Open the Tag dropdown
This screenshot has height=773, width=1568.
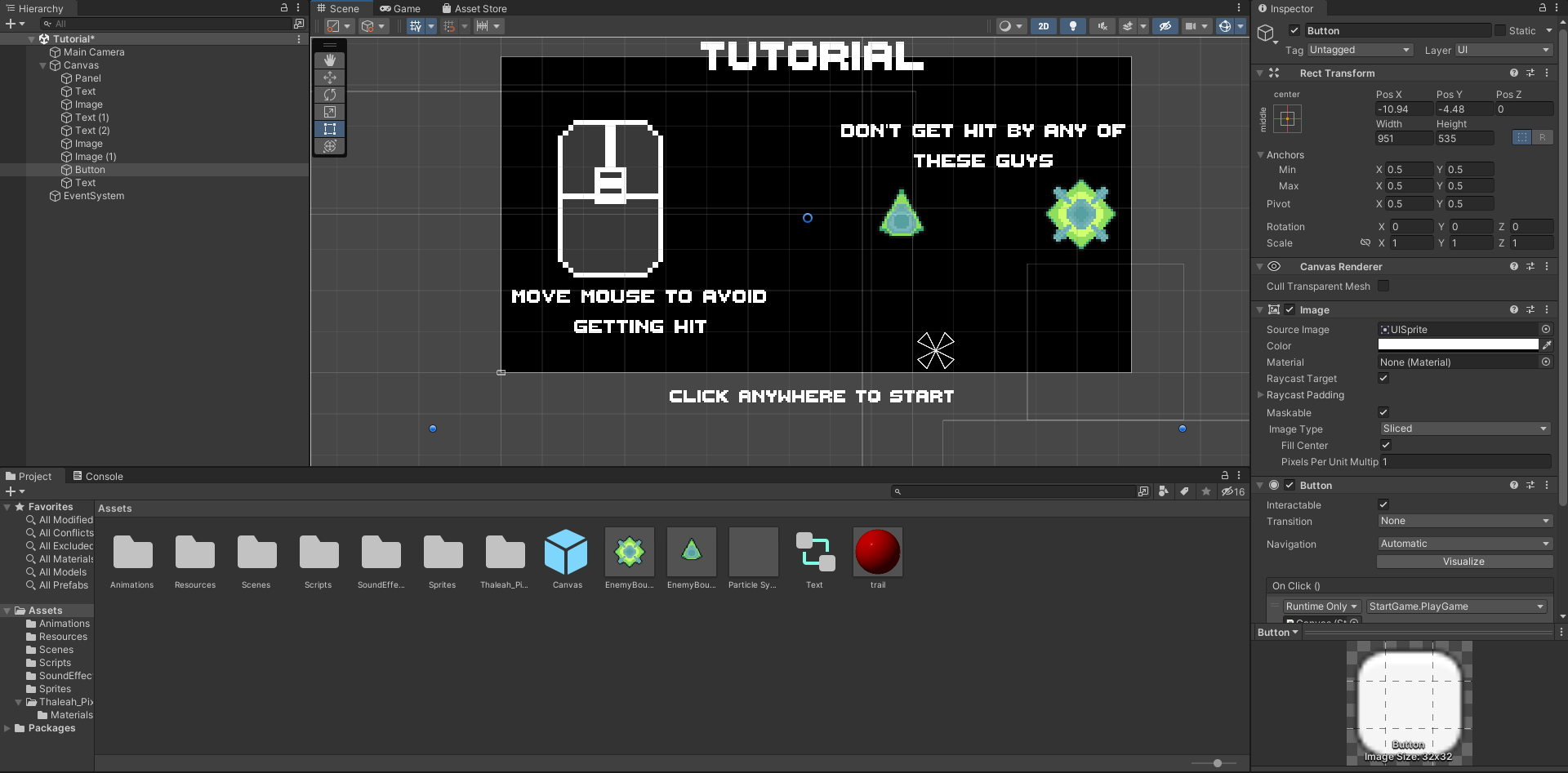[1360, 50]
